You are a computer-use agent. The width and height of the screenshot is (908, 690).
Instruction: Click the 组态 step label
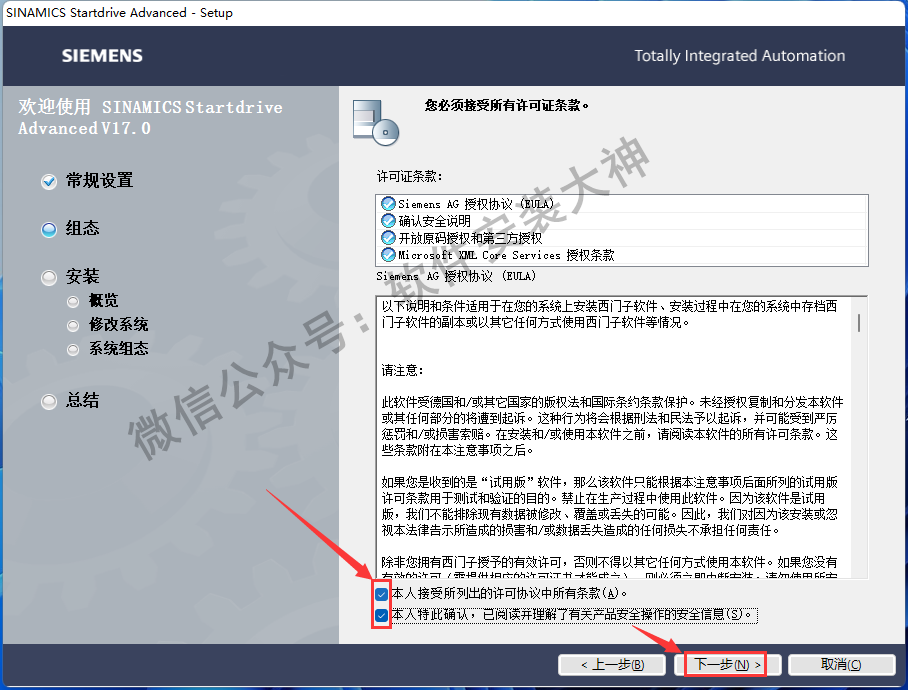pos(82,228)
